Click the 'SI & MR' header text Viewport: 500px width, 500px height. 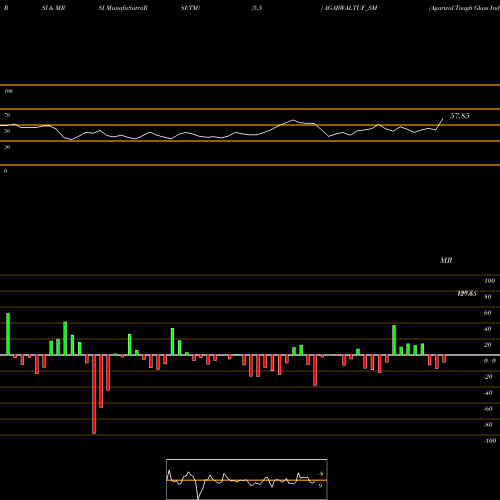(x=53, y=8)
